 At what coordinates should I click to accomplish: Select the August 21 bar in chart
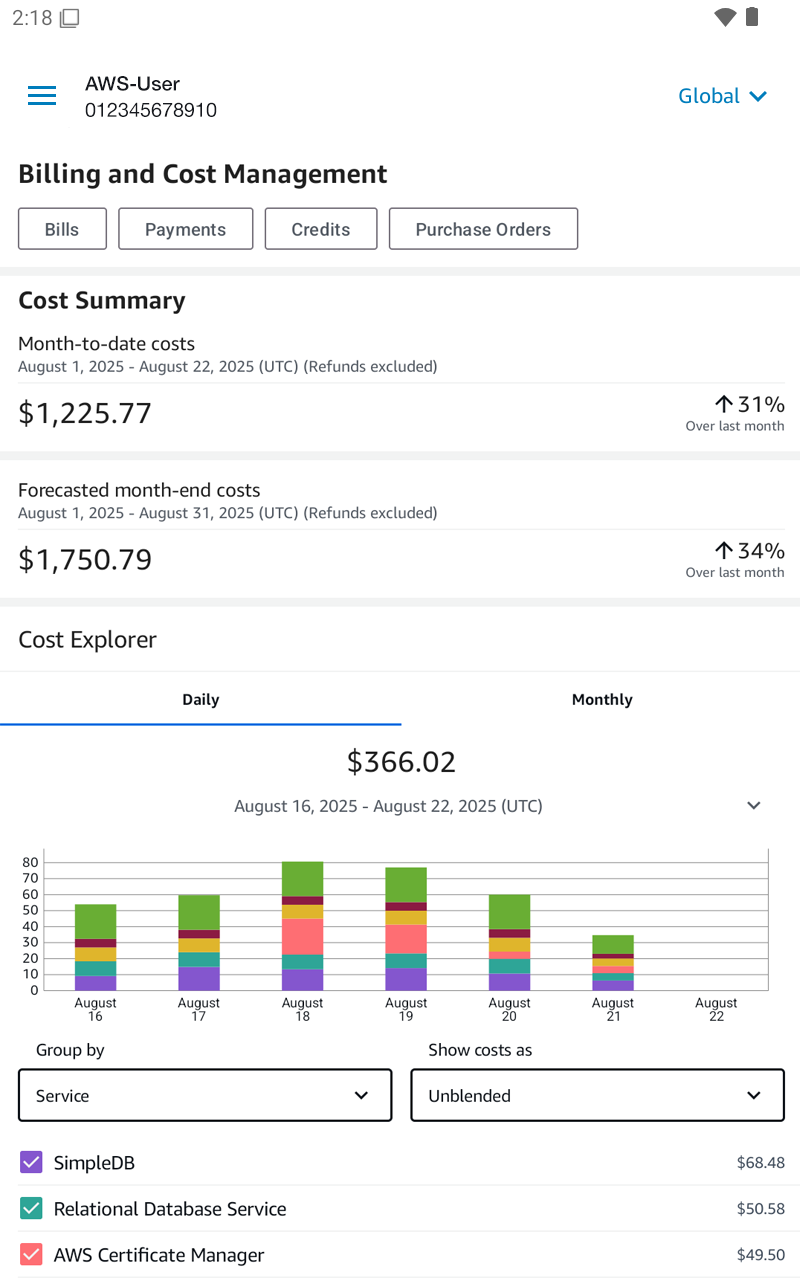coord(613,963)
